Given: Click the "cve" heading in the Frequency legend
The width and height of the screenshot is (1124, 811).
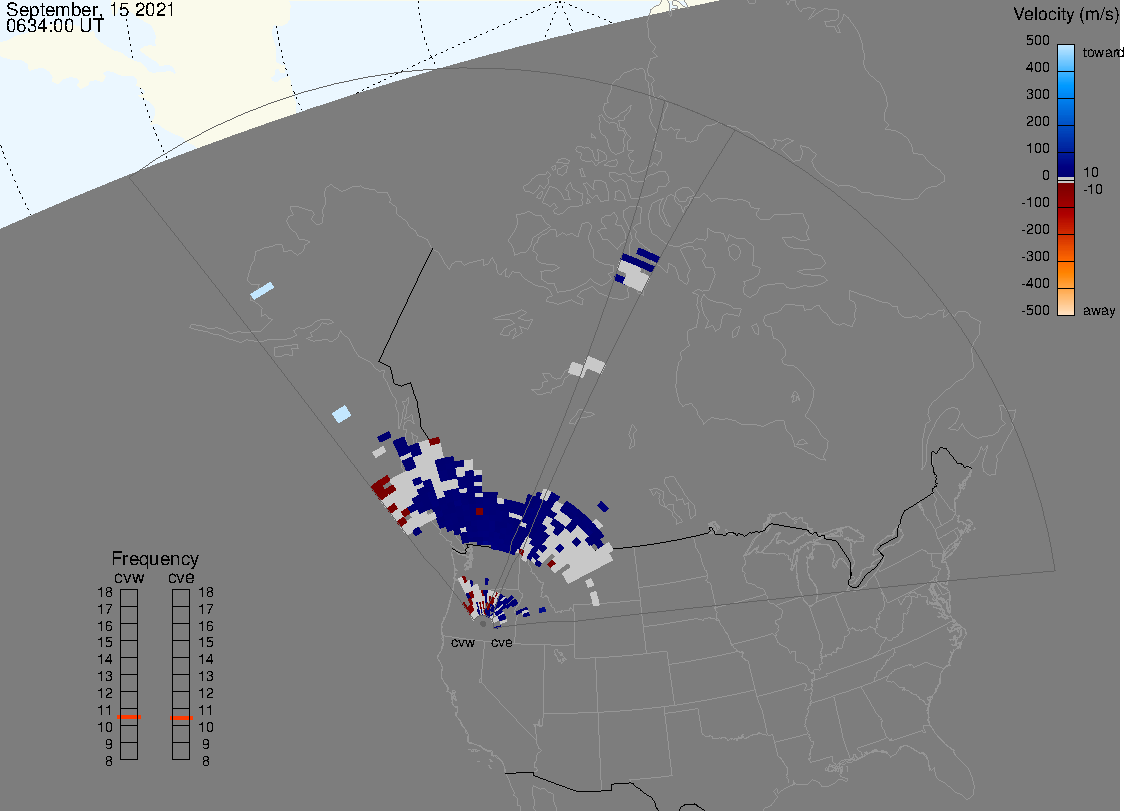Looking at the screenshot, I should point(181,577).
